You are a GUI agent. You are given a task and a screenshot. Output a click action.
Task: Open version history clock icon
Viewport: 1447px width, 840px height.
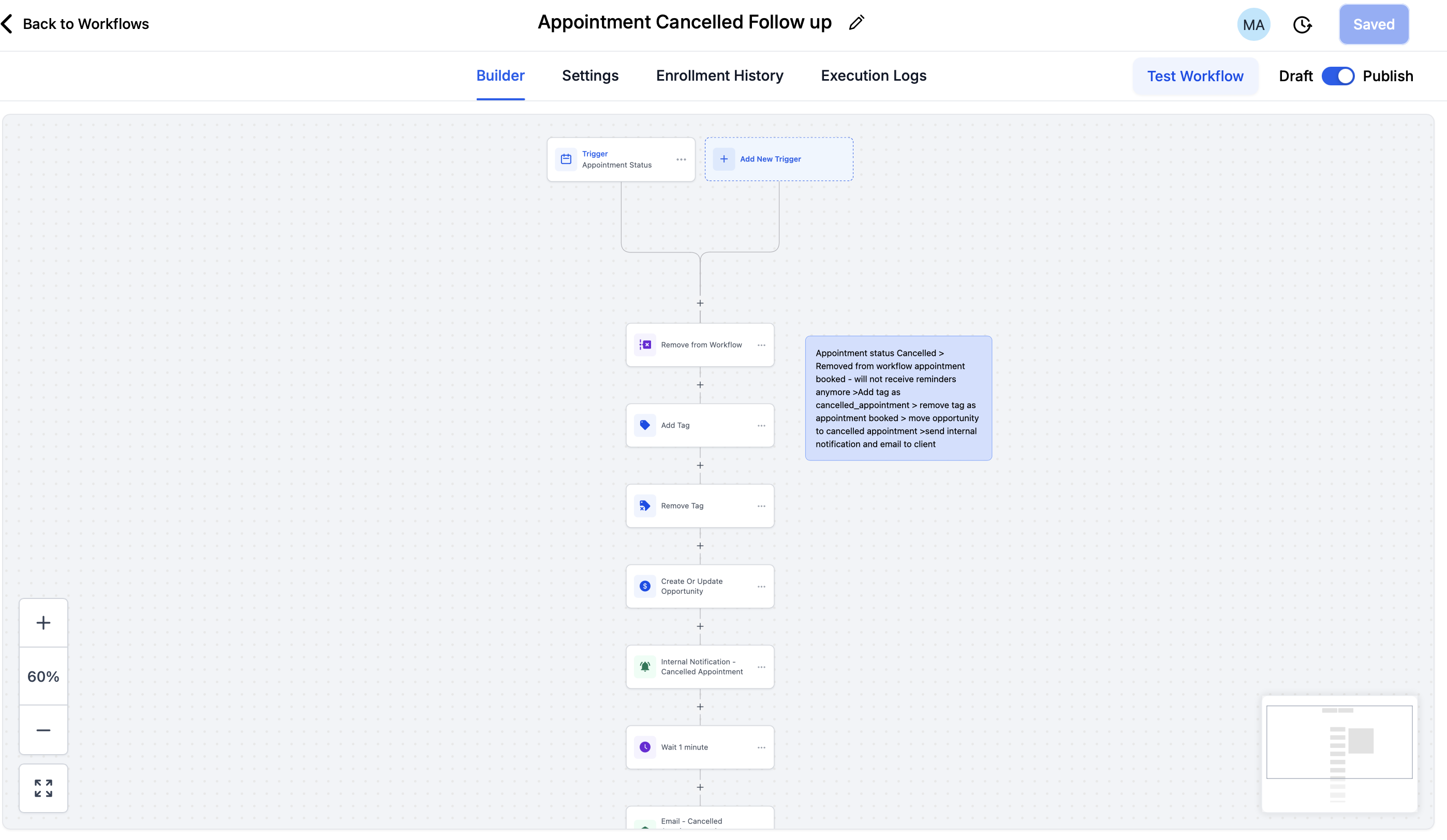1302,25
